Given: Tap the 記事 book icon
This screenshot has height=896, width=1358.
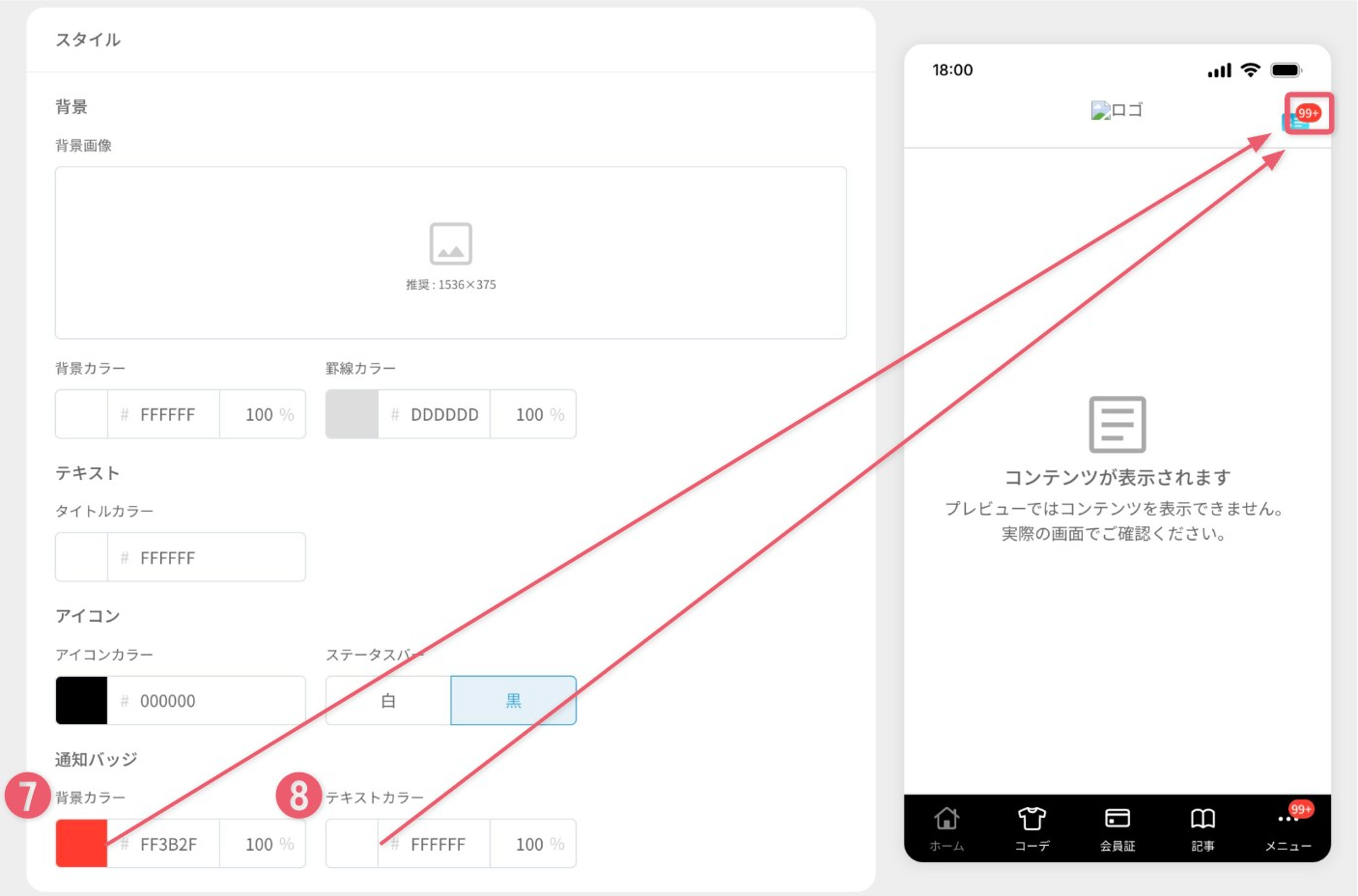Looking at the screenshot, I should click(1202, 819).
